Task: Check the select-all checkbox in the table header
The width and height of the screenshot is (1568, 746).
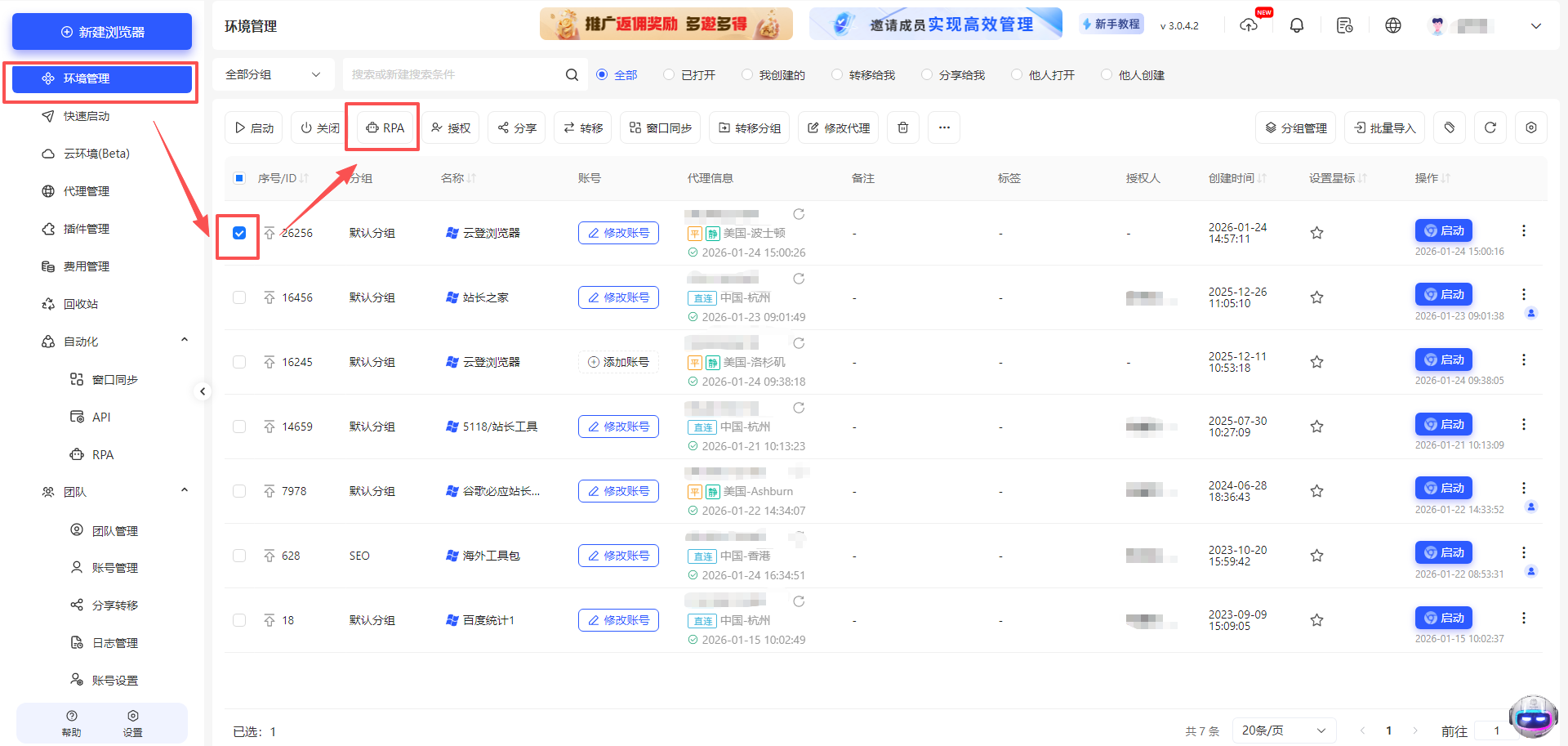Action: point(239,177)
